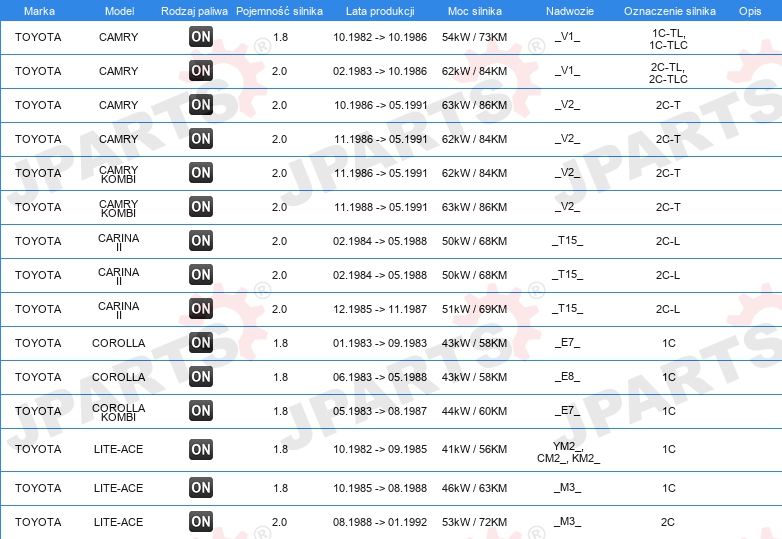The image size is (782, 539).
Task: Click the 54kW / 73KM power cell
Action: (474, 37)
